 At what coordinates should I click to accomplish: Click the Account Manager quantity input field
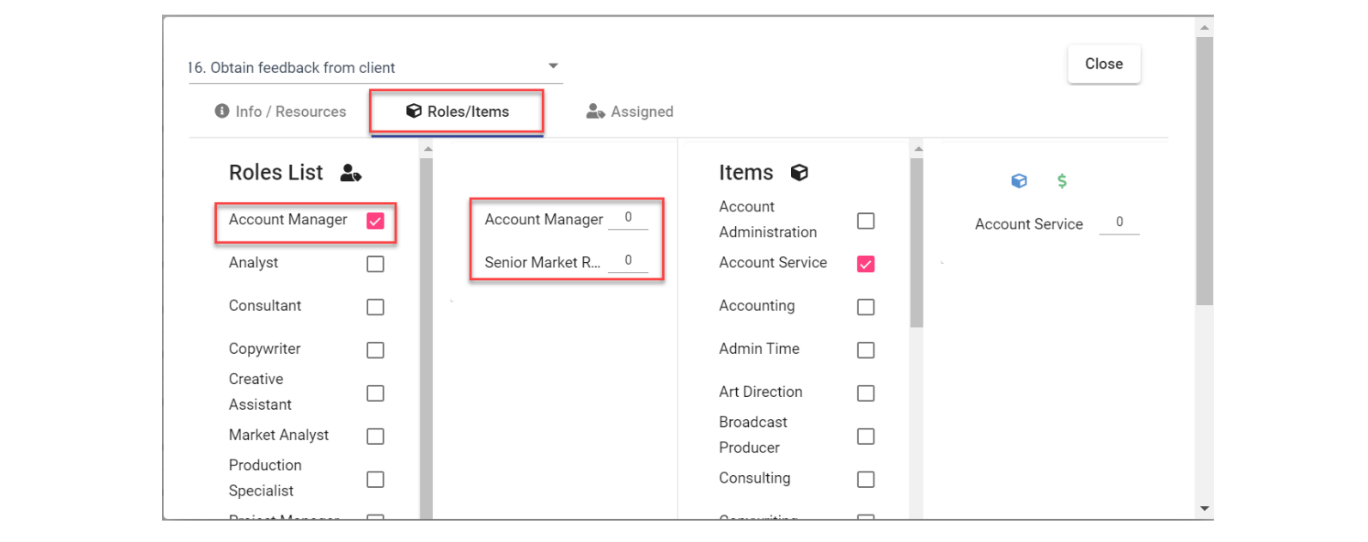628,218
